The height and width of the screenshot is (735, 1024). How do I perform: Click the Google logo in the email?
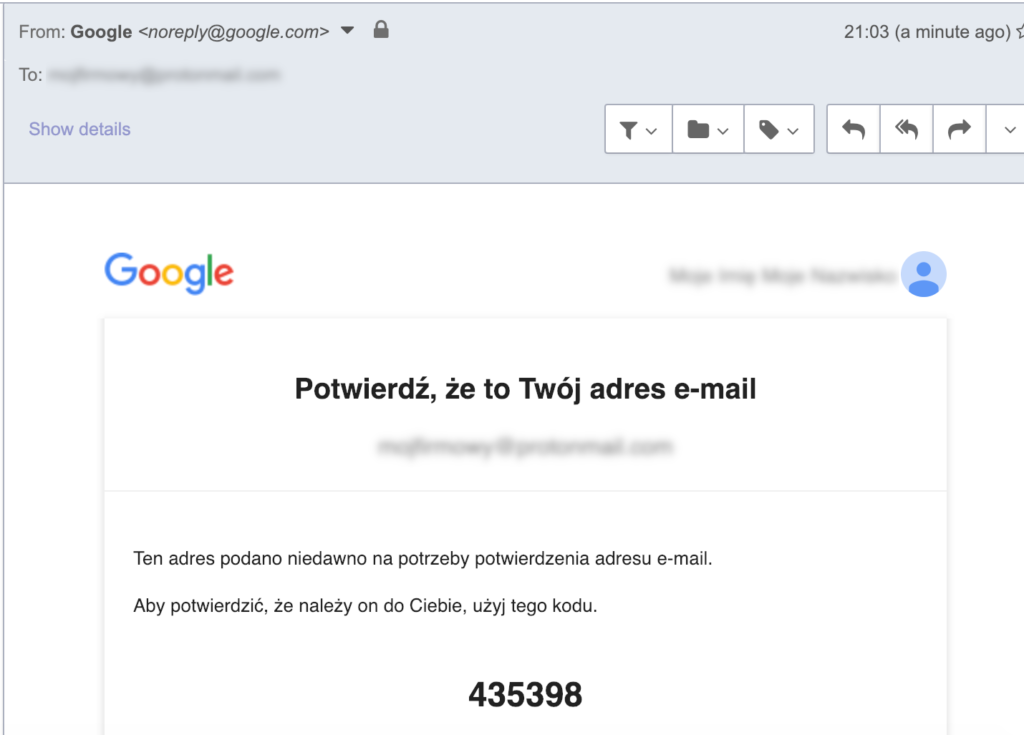click(x=169, y=273)
